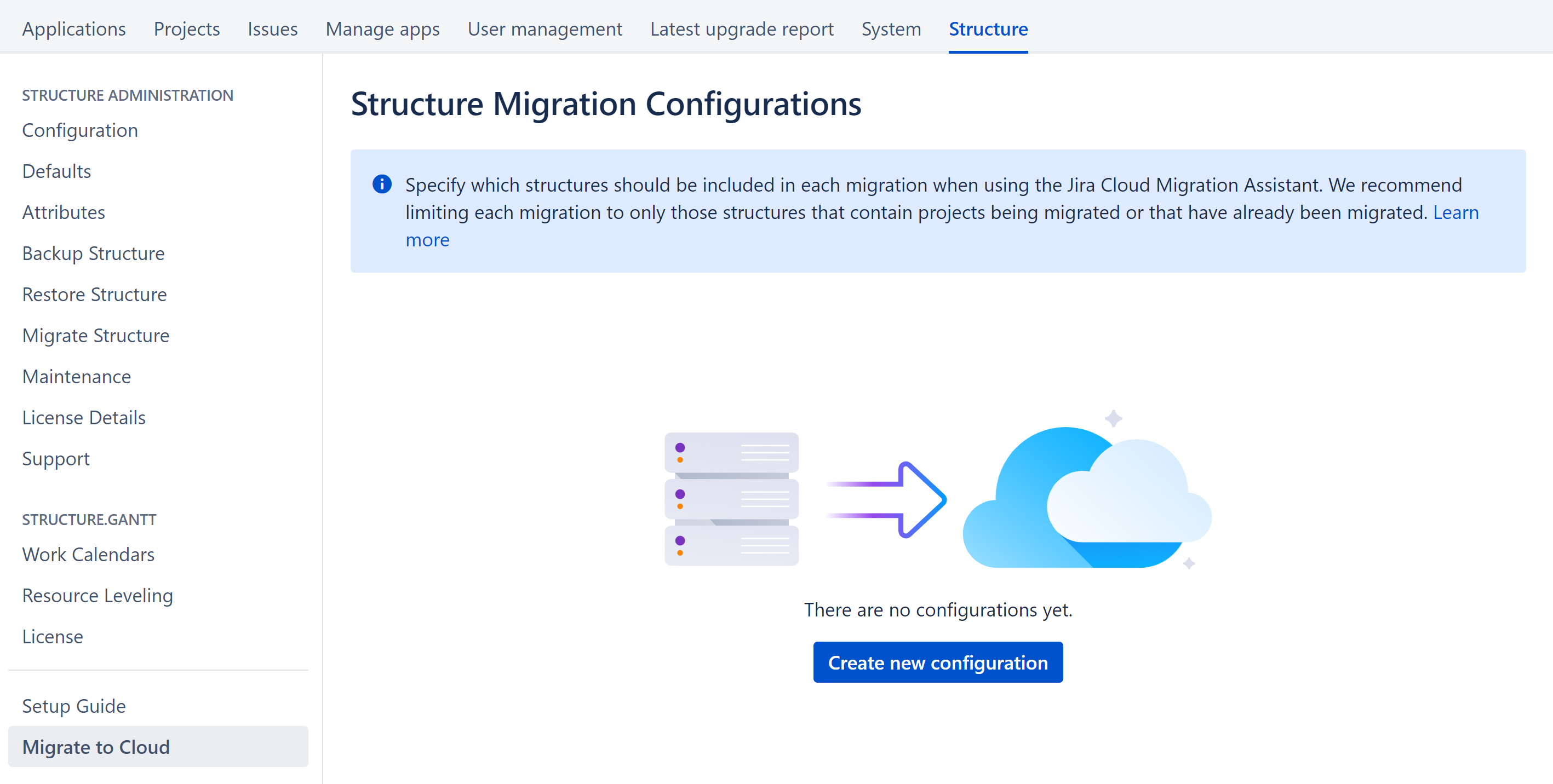View License Details
The height and width of the screenshot is (784, 1553).
coord(84,417)
